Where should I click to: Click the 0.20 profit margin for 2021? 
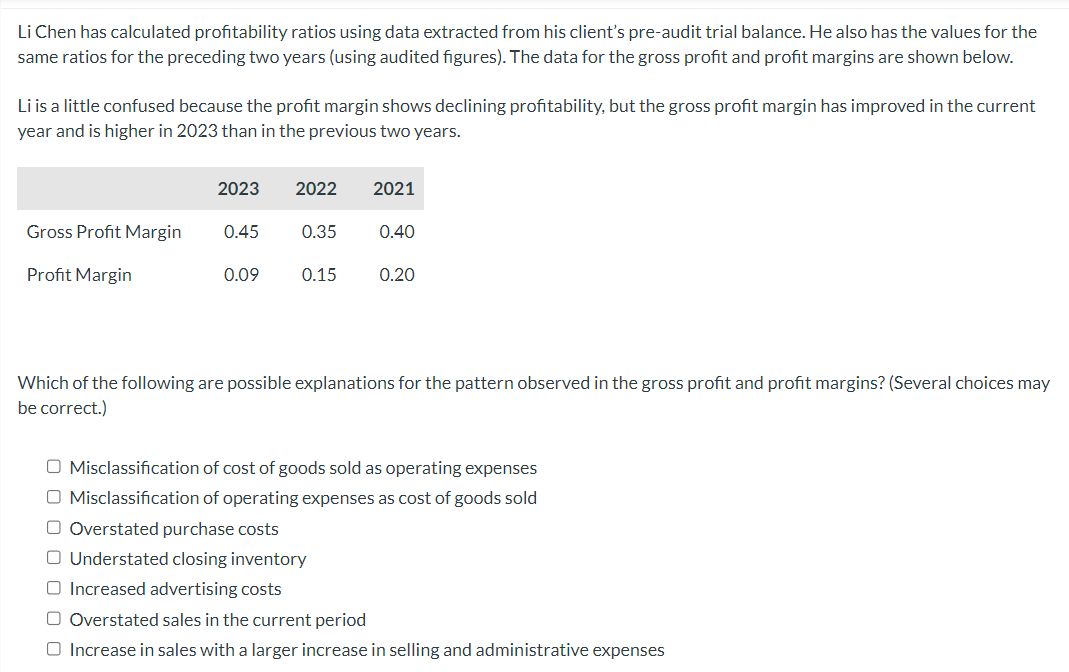(x=397, y=274)
